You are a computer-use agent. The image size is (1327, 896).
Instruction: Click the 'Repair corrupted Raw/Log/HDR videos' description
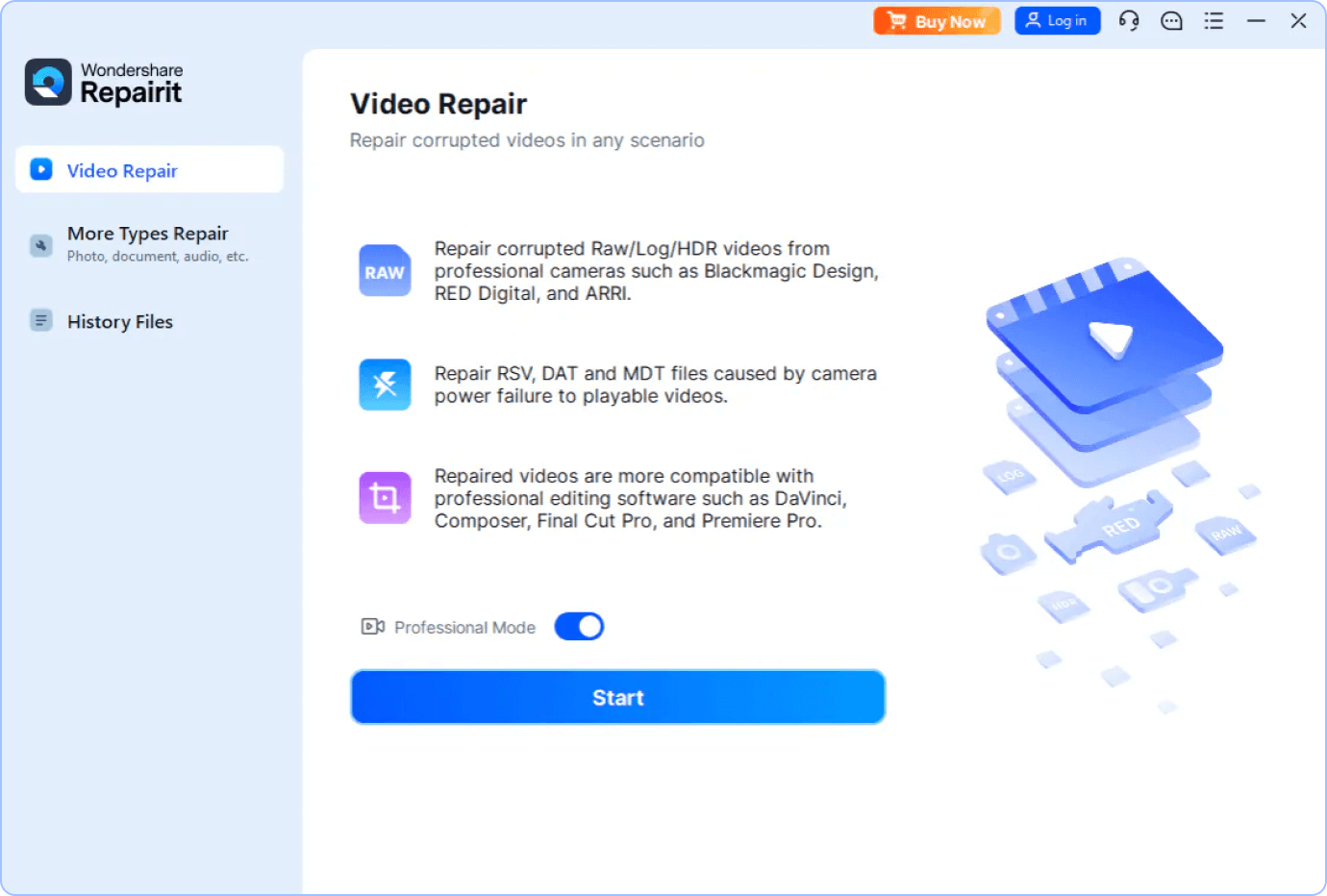[657, 271]
